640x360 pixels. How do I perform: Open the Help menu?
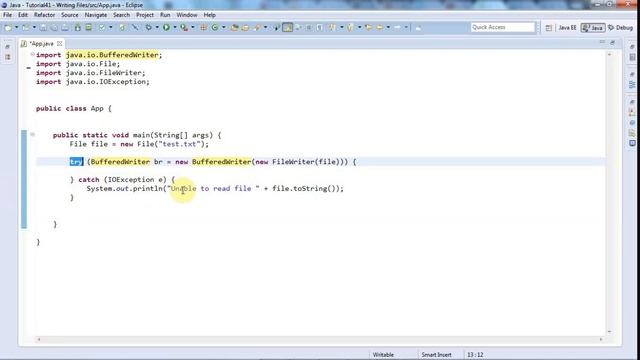click(209, 15)
